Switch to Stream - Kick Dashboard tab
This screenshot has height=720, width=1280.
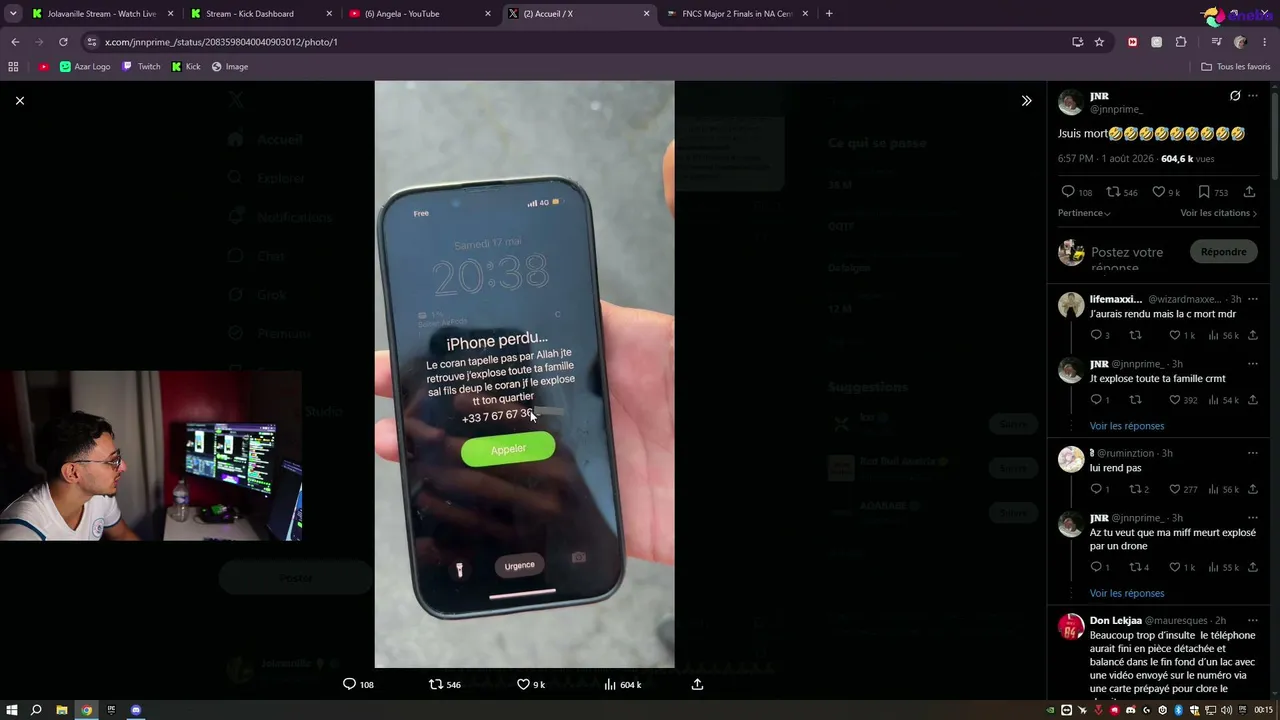pyautogui.click(x=260, y=14)
